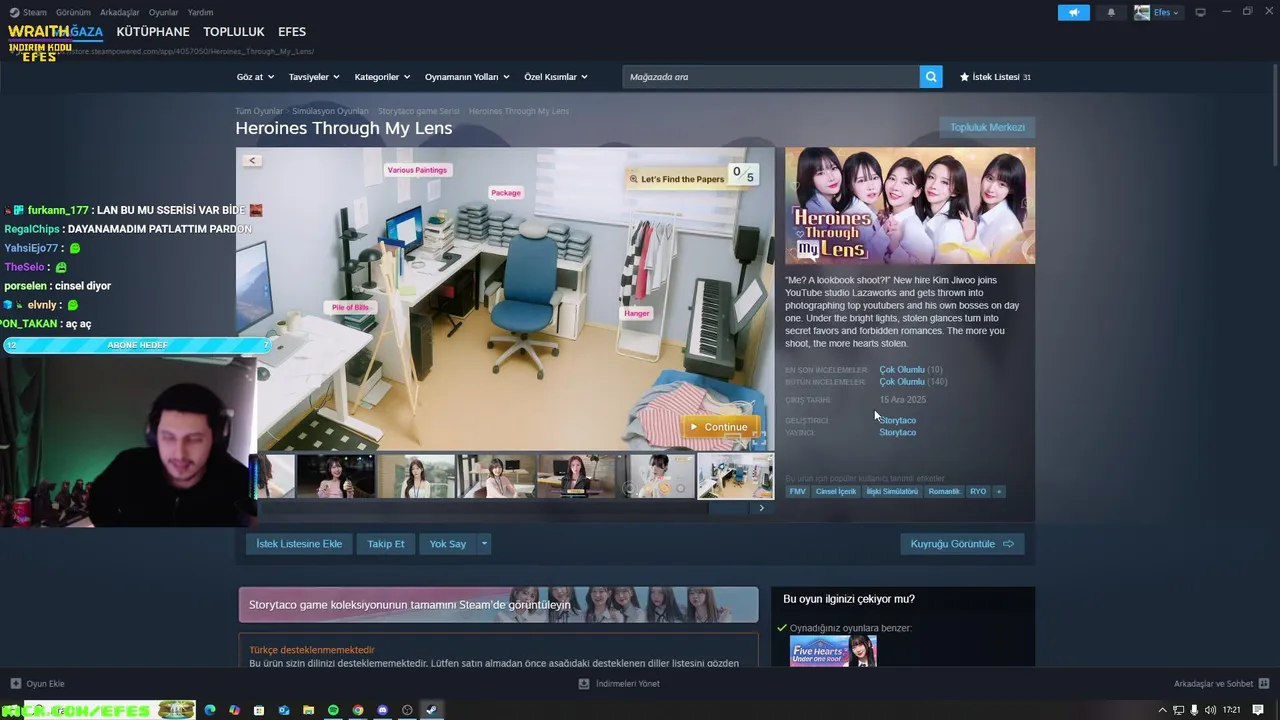
Task: Click the screenshot strip horizontal scrollbar handle
Action: (729, 508)
